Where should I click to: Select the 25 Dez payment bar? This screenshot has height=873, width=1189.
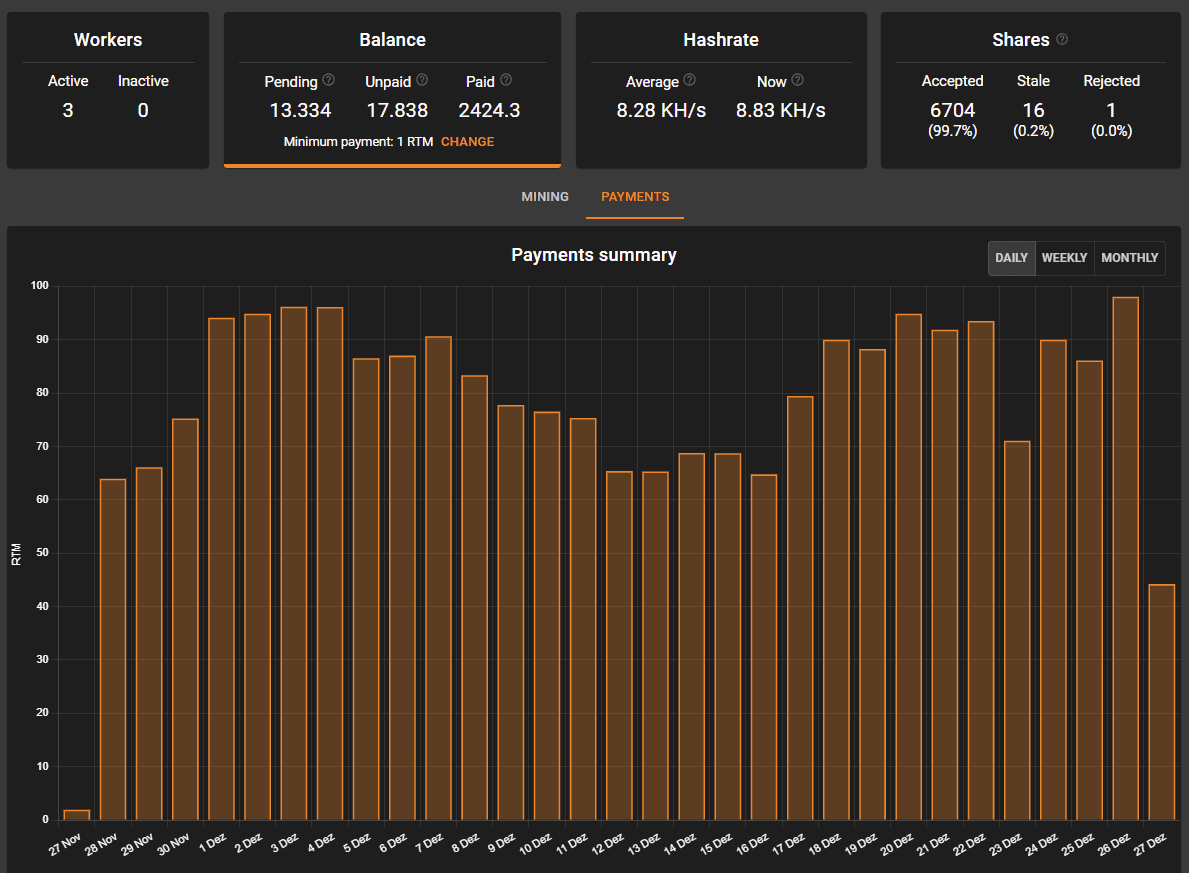pos(1090,590)
